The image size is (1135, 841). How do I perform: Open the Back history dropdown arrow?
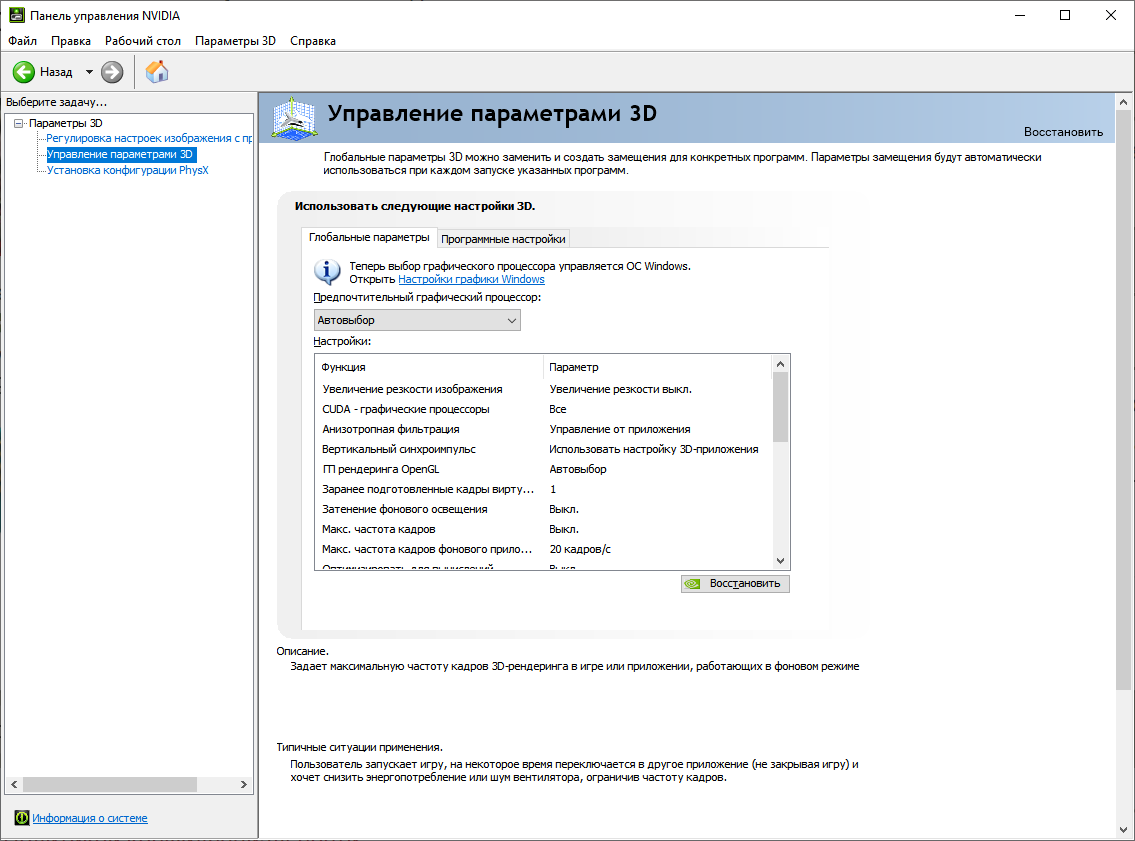coord(89,72)
